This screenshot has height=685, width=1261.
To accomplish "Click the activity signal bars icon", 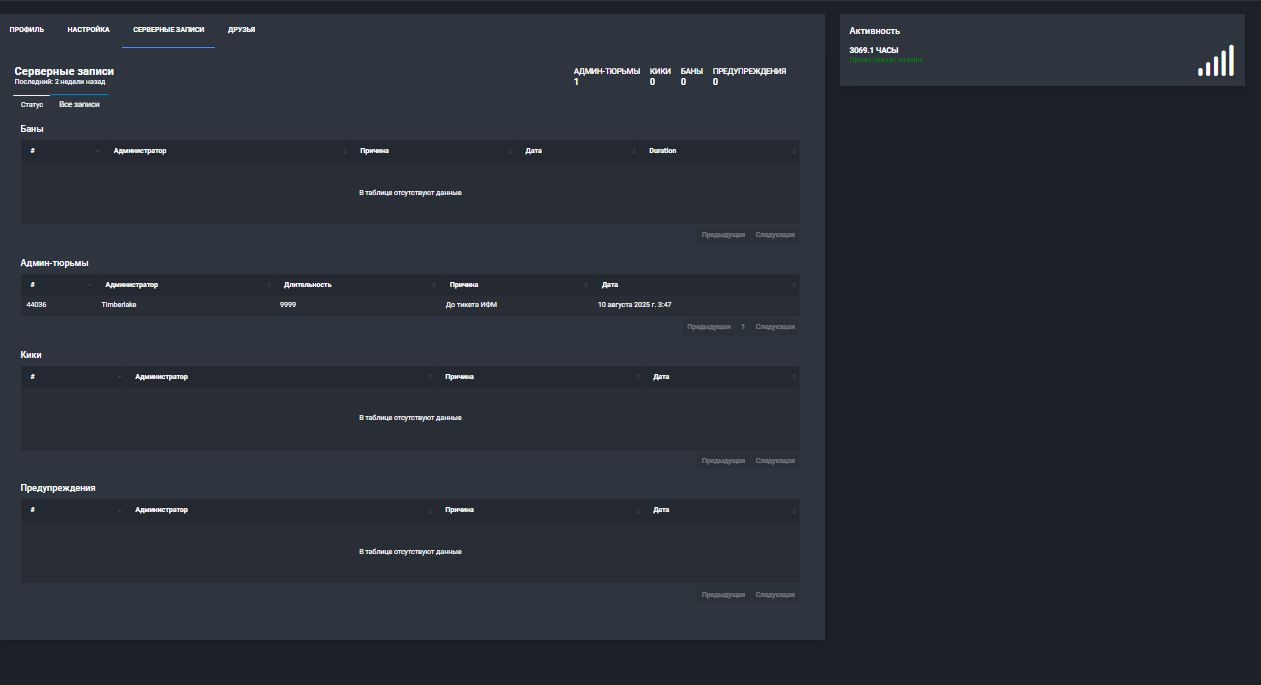I will pyautogui.click(x=1216, y=60).
